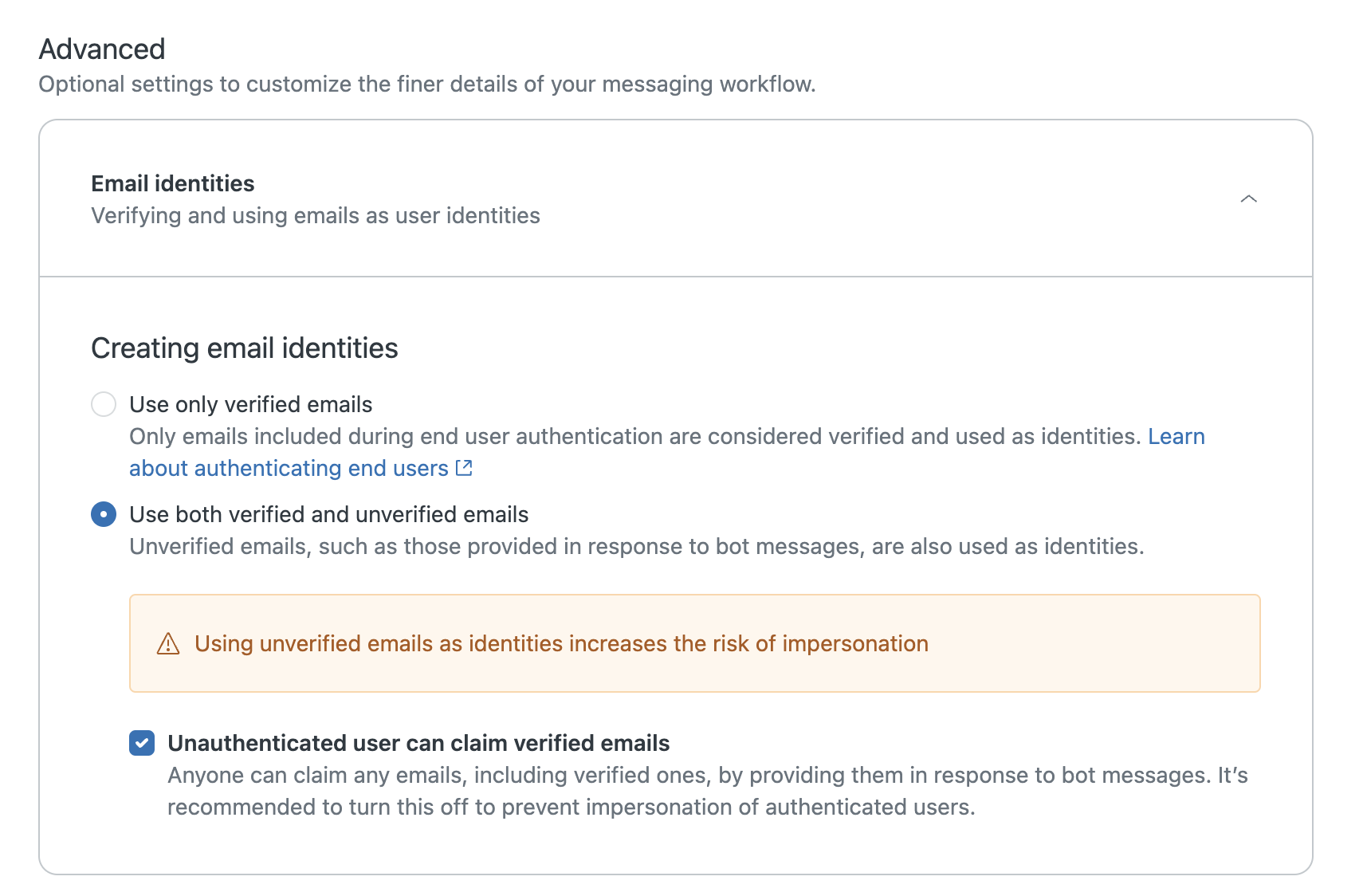Screen dimensions: 1363x896
Task: Select the Use only verified emails option
Action: coord(104,404)
